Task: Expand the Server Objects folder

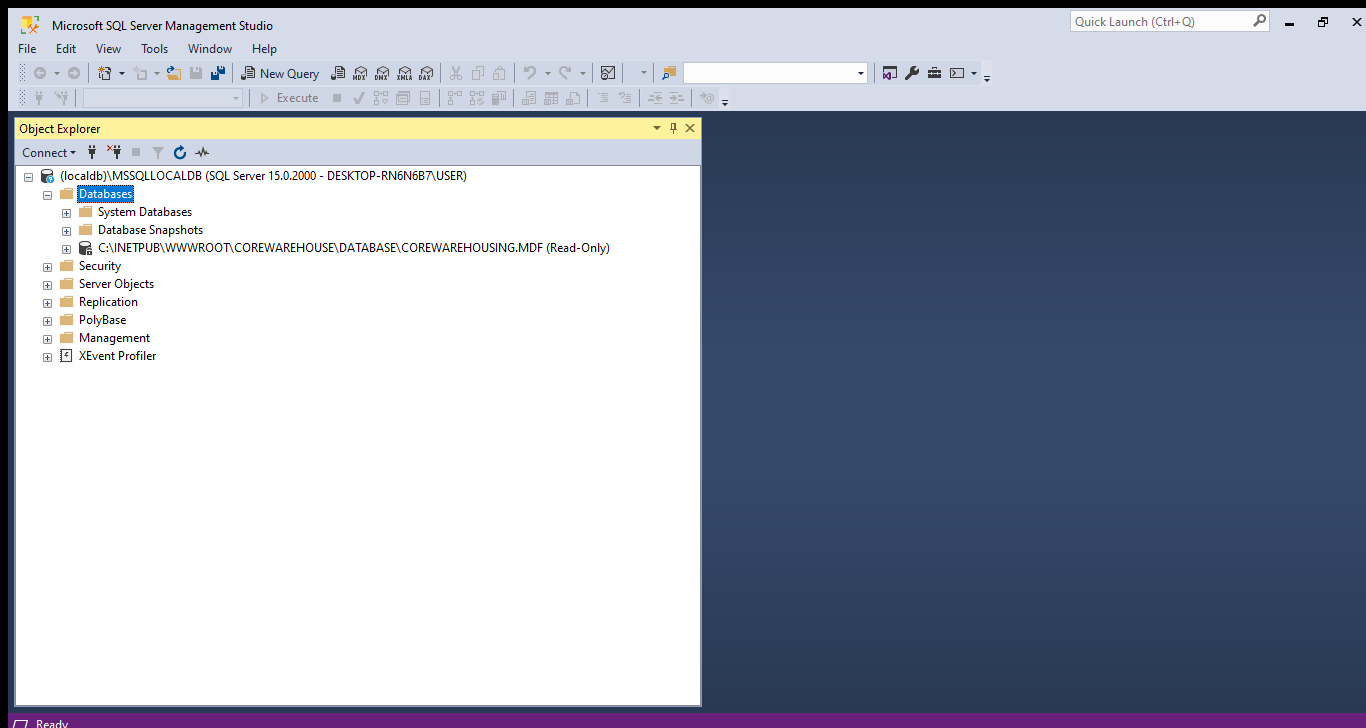Action: point(47,284)
